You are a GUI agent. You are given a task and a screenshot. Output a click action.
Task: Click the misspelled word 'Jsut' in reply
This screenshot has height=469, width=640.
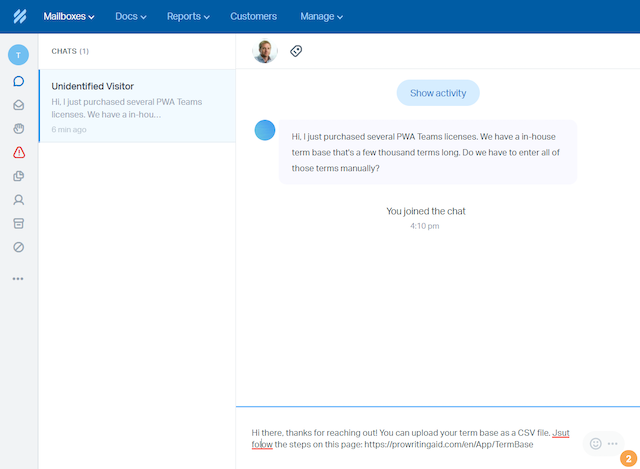click(x=561, y=433)
